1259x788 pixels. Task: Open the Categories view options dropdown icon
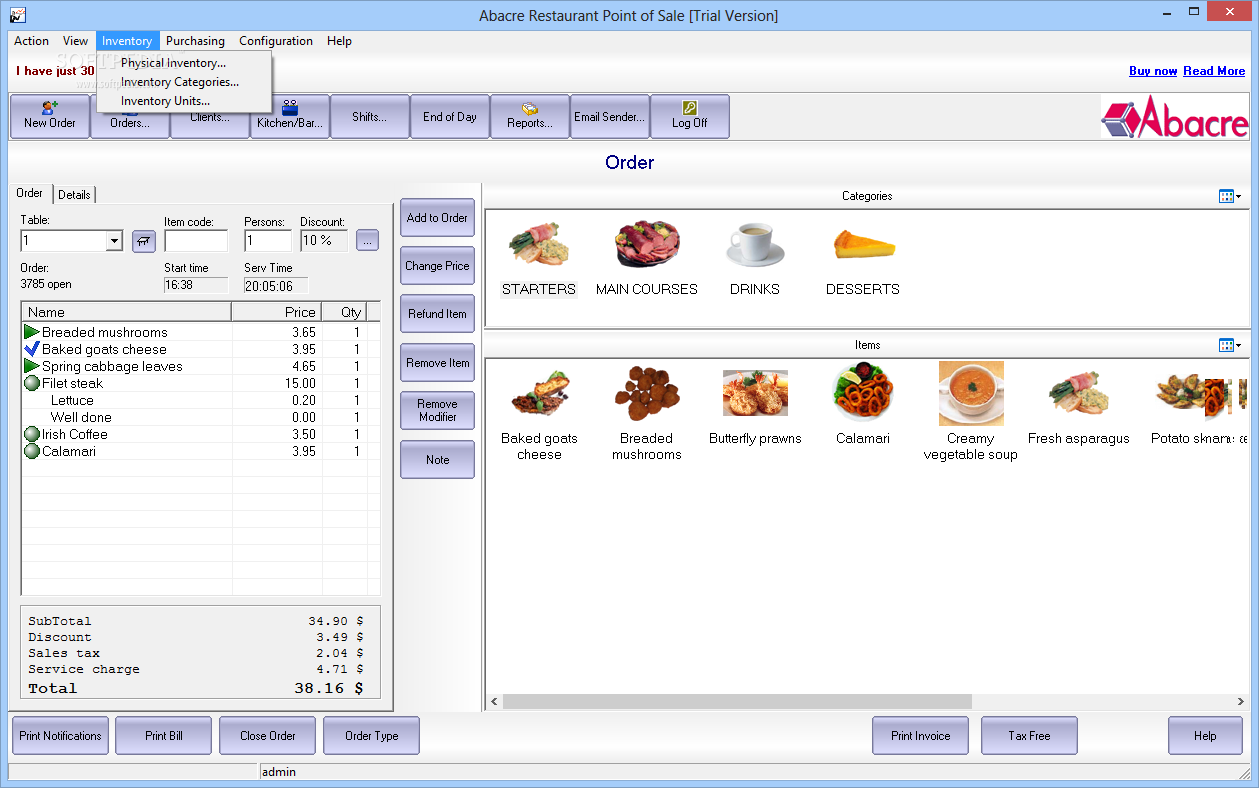[1230, 196]
